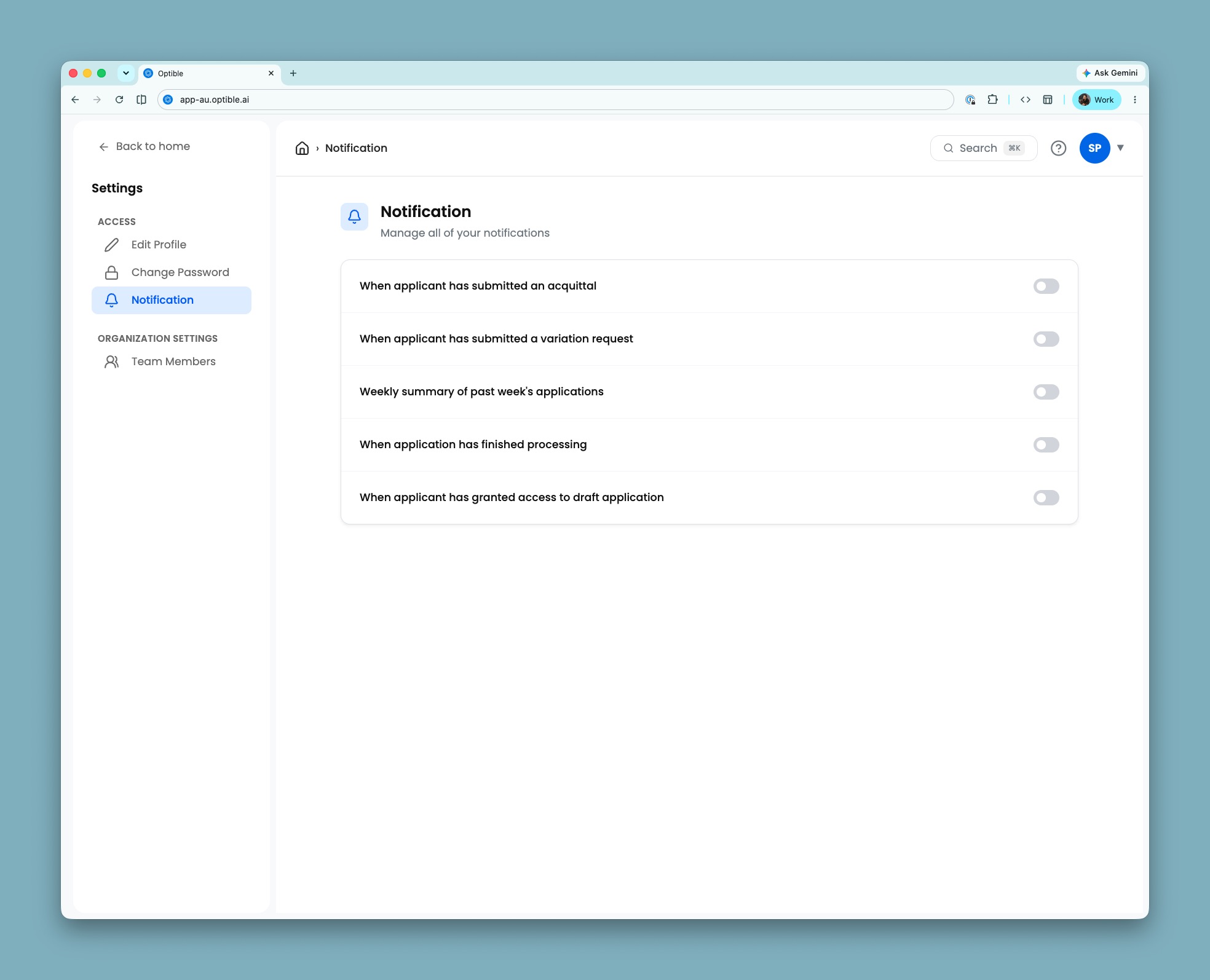Click the SP user avatar
Image resolution: width=1210 pixels, height=980 pixels.
click(1094, 148)
